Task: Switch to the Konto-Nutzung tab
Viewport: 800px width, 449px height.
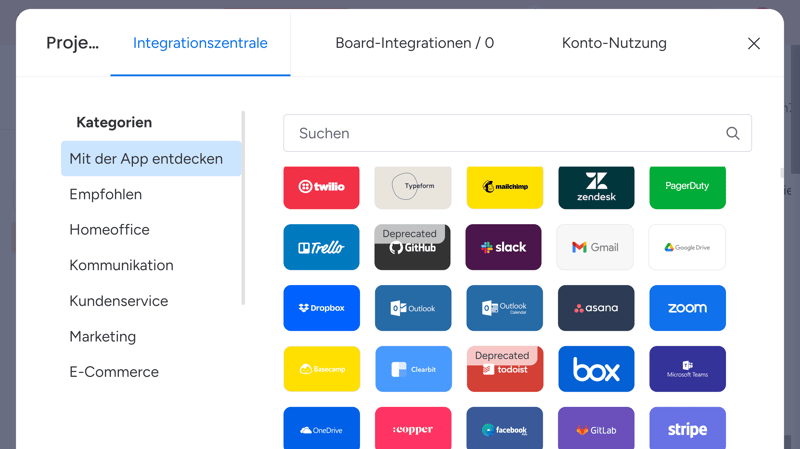Action: pos(614,43)
